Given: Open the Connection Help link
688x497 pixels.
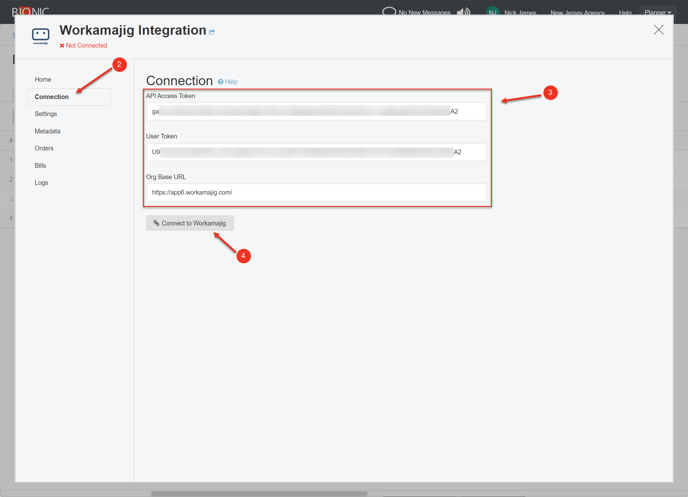Looking at the screenshot, I should click(228, 82).
